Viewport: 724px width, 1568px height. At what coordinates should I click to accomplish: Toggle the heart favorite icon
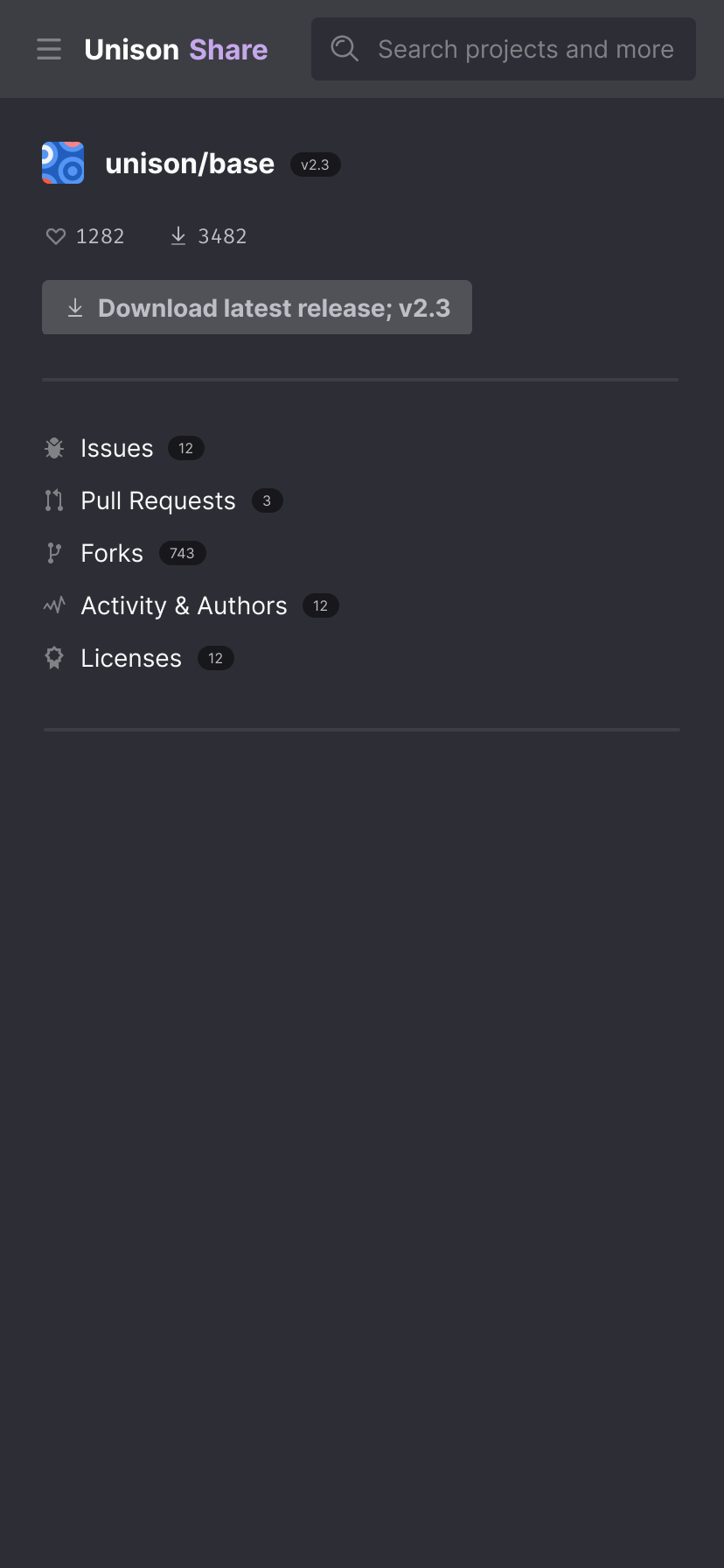point(55,235)
